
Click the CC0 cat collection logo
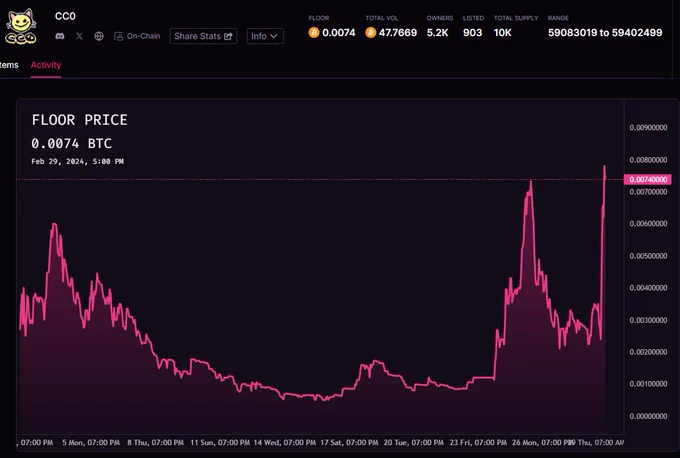click(20, 27)
